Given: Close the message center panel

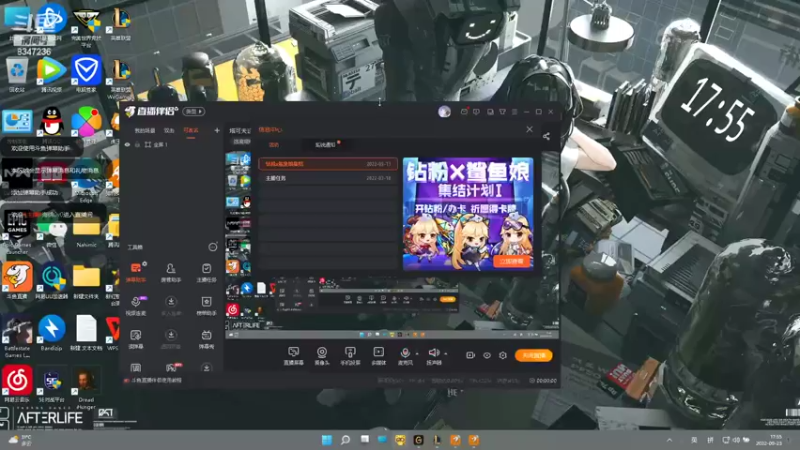Looking at the screenshot, I should click(x=530, y=130).
